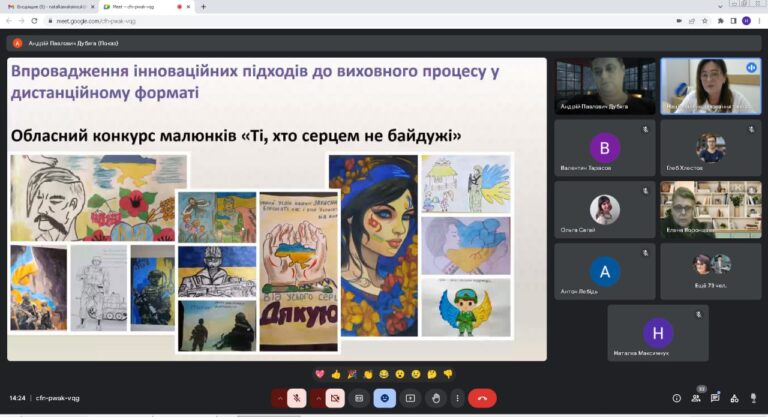Click the presenter name bar Андрій Павлович Дубига
768x417 pixels.
click(x=384, y=43)
